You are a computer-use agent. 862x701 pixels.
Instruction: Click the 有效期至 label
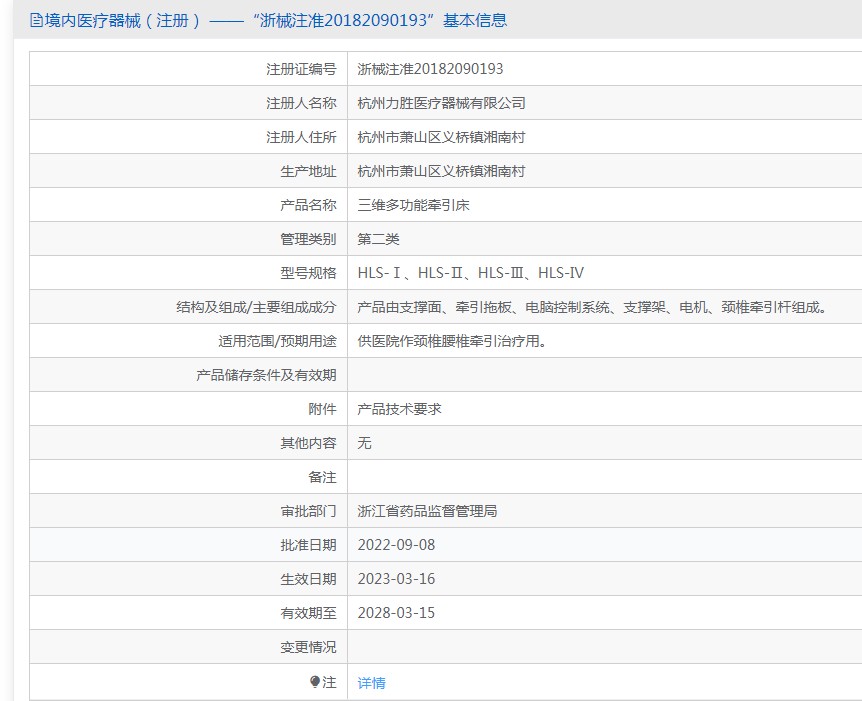pos(308,613)
